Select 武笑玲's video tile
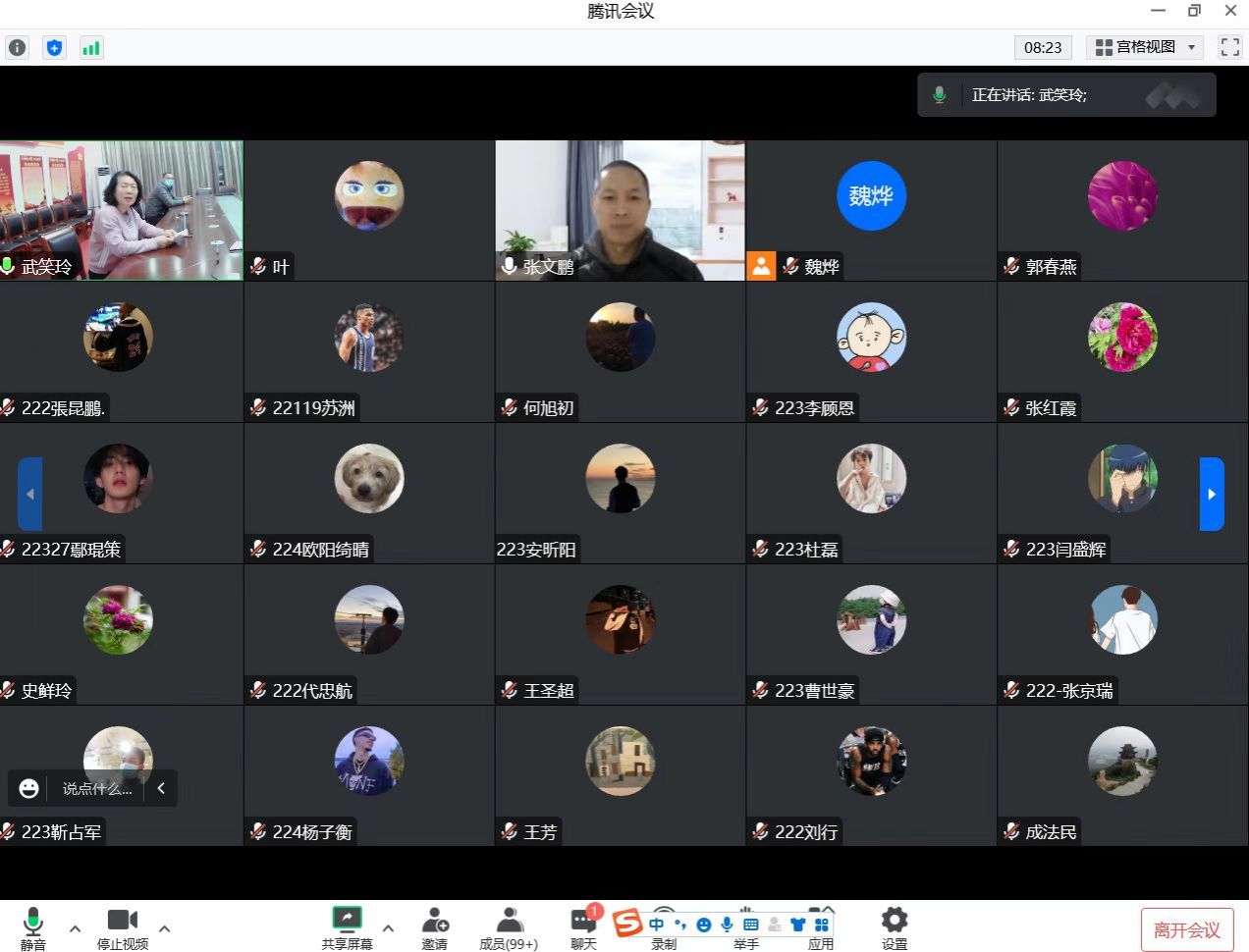Image resolution: width=1249 pixels, height=952 pixels. (122, 210)
